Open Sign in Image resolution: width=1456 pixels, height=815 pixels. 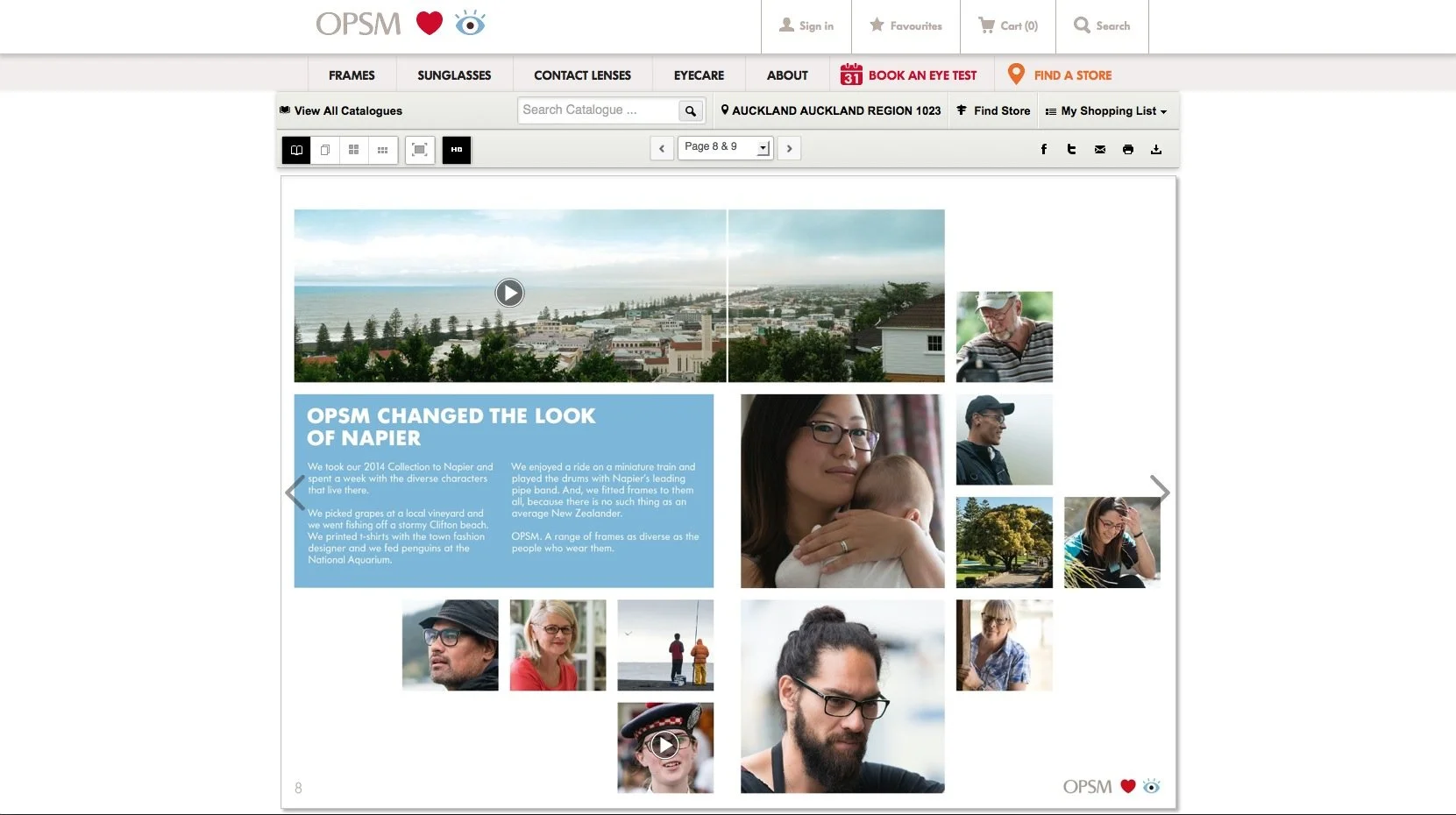(x=807, y=26)
